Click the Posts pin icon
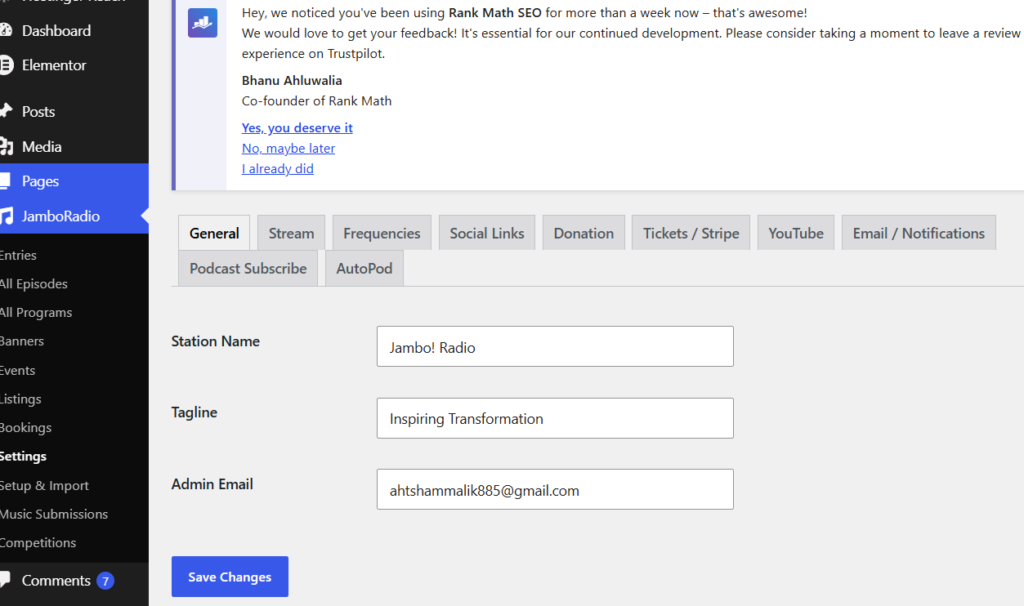 coord(6,110)
